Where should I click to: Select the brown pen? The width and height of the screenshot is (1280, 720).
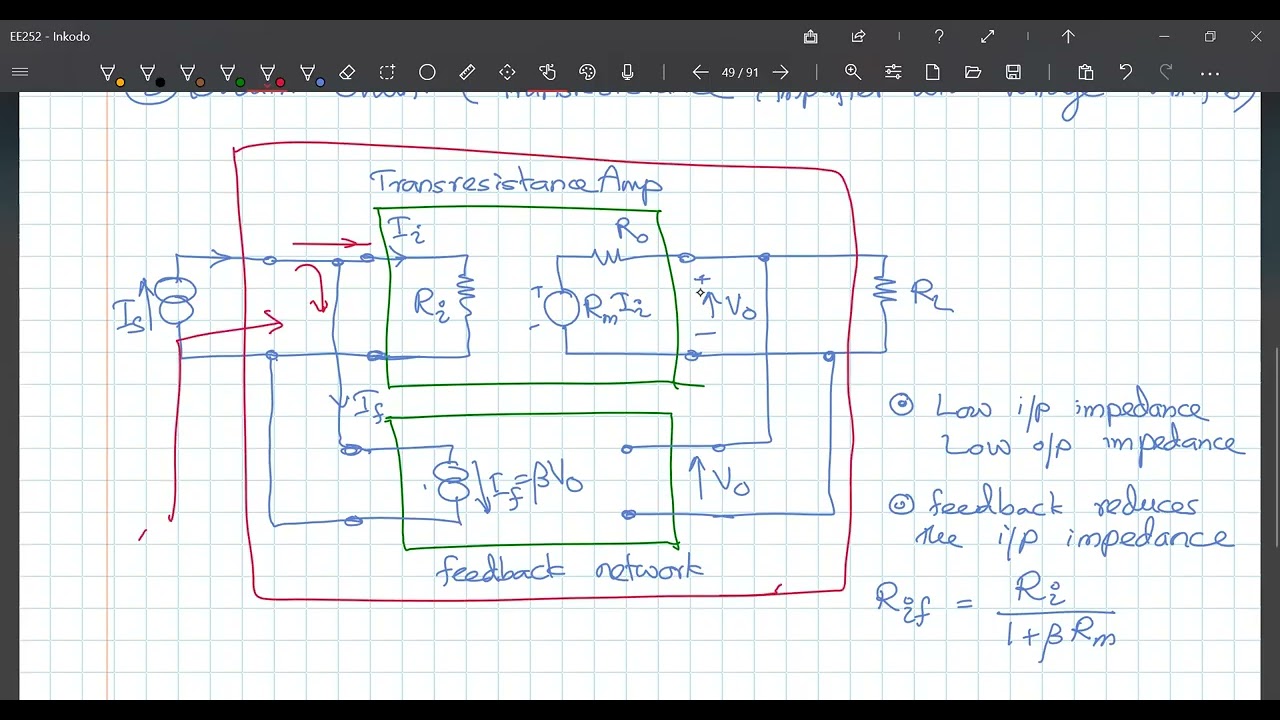pyautogui.click(x=189, y=73)
